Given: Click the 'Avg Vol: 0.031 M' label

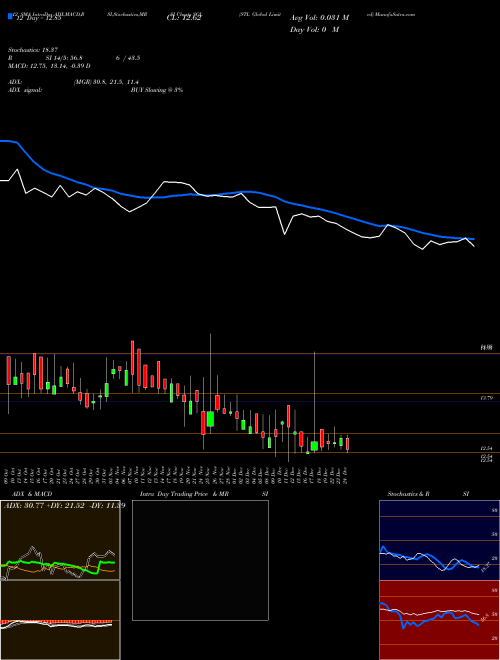Looking at the screenshot, I should click(x=319, y=18).
